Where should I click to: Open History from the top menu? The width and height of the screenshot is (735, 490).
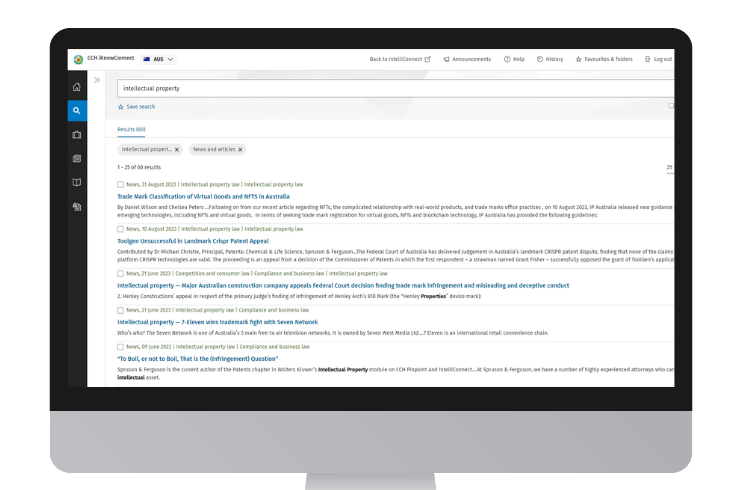(x=550, y=59)
